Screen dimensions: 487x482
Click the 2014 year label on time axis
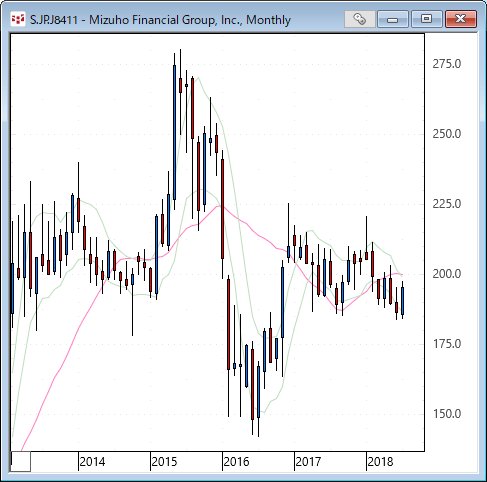pyautogui.click(x=92, y=462)
